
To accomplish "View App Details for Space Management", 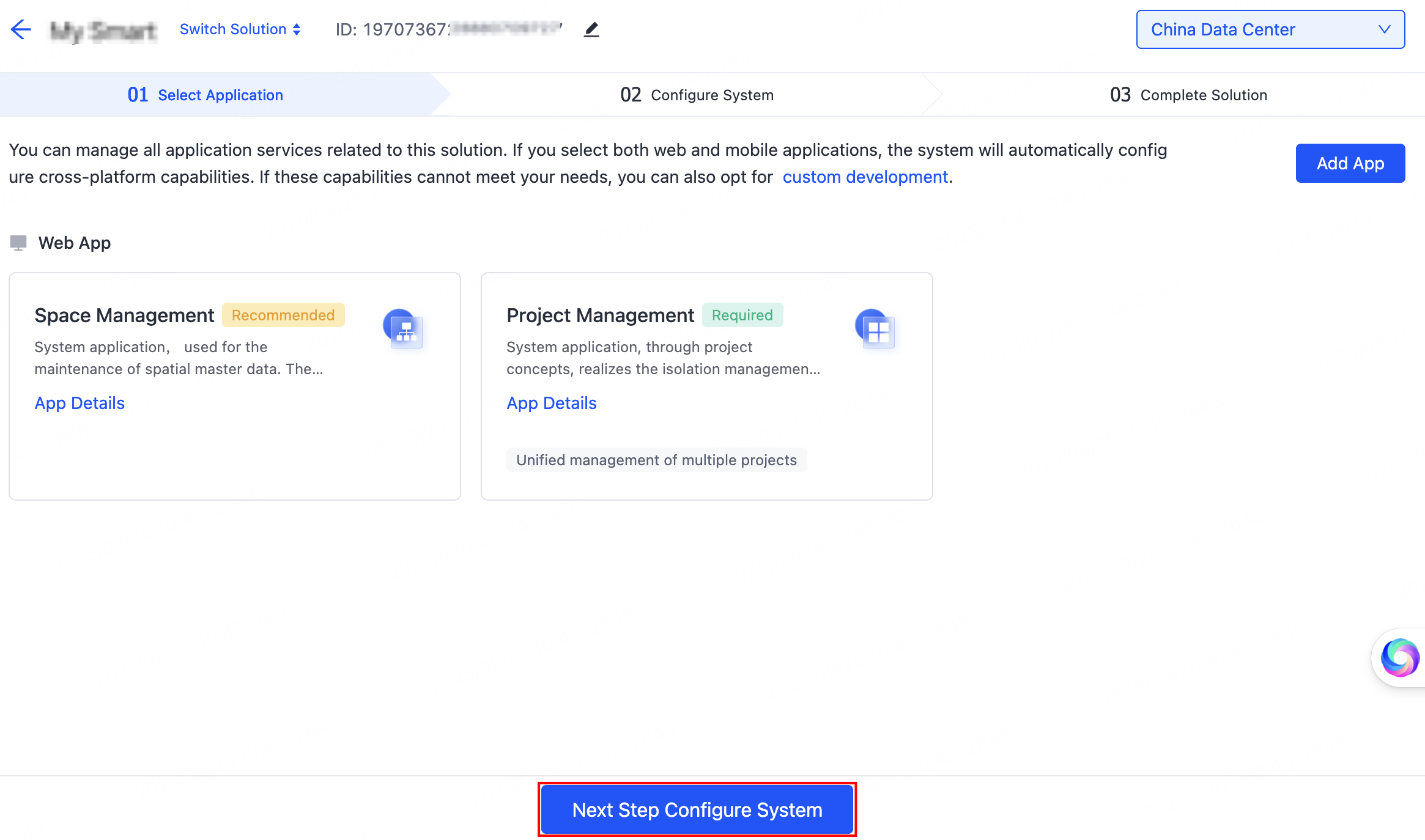I will pos(80,402).
